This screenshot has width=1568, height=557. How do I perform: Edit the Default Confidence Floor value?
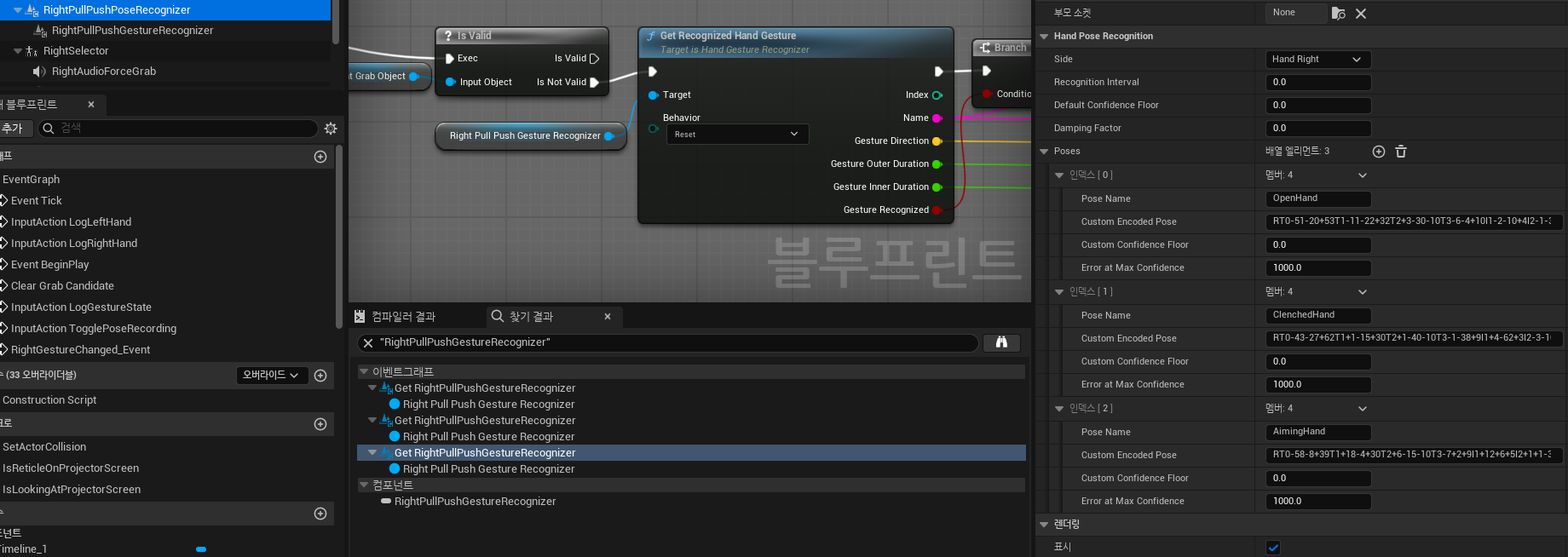pos(1318,106)
